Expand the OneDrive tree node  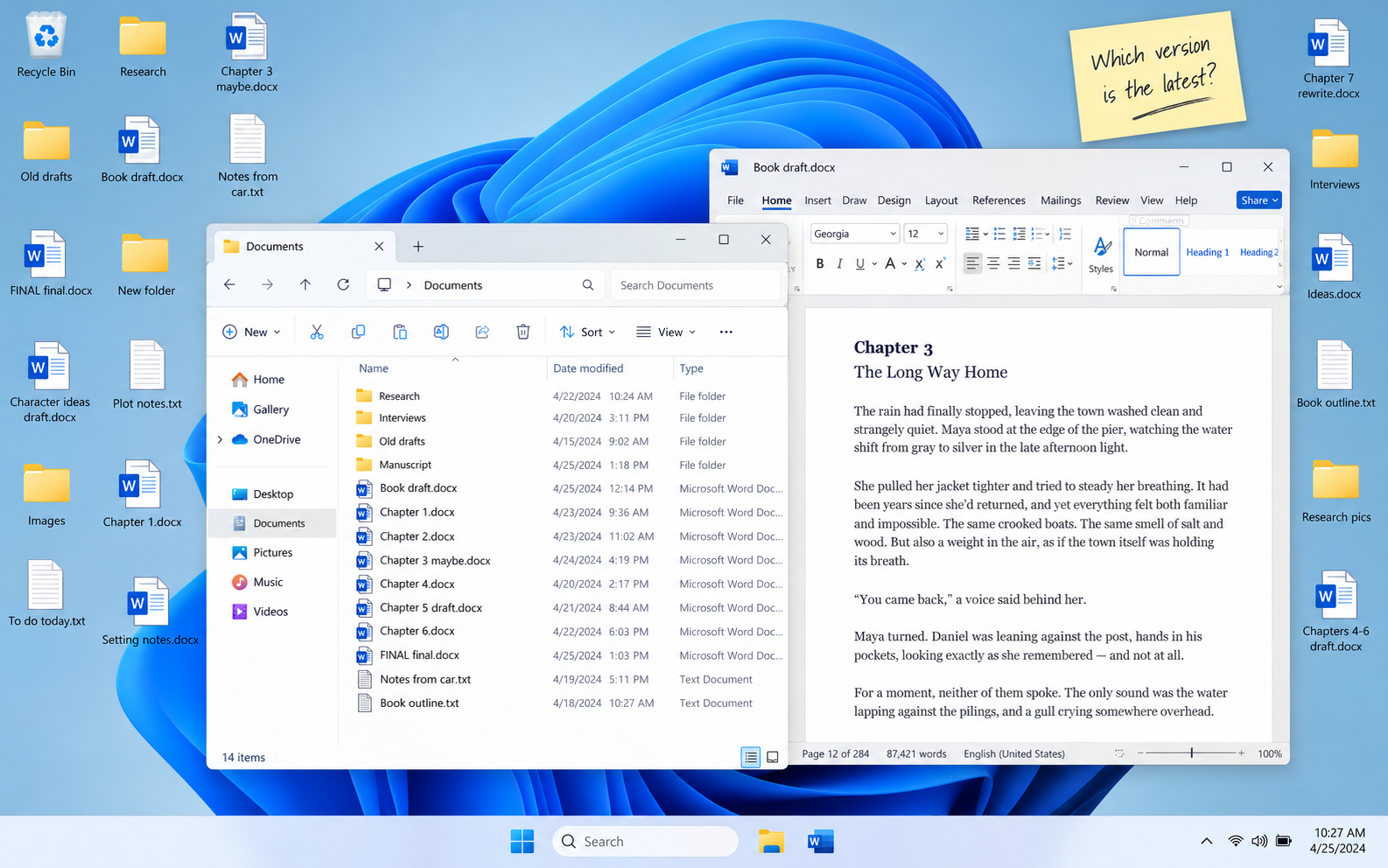click(x=220, y=439)
